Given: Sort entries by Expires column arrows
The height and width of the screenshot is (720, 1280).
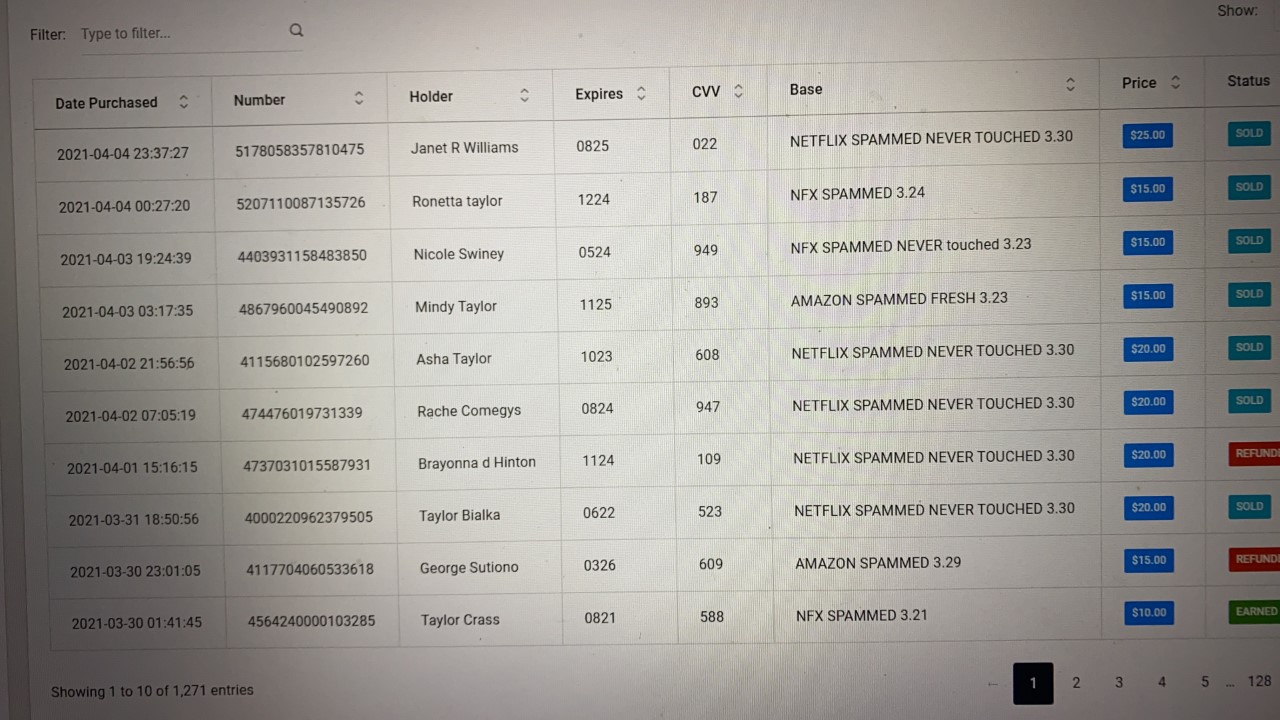Looking at the screenshot, I should point(641,93).
